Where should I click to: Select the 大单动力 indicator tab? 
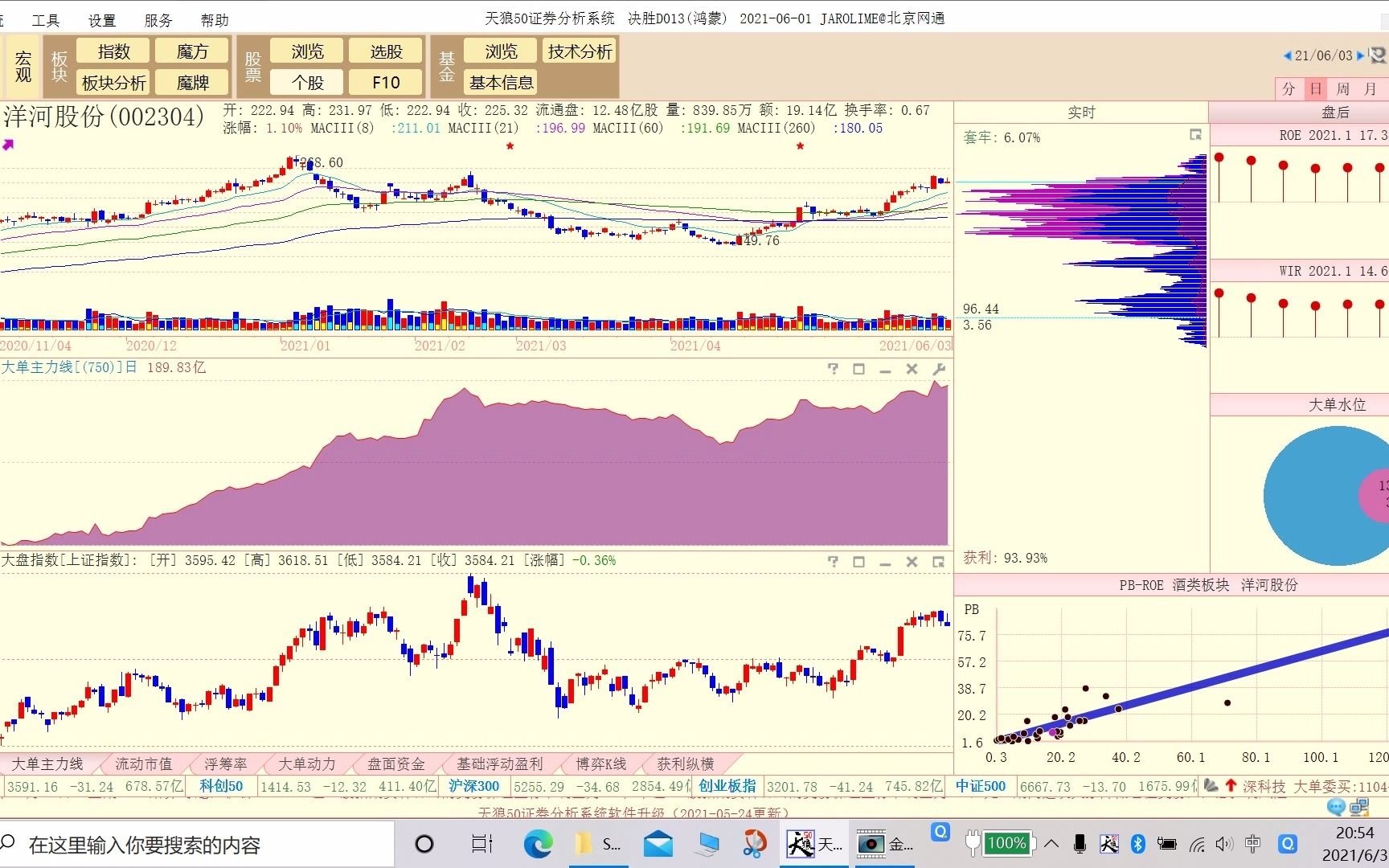pos(307,764)
